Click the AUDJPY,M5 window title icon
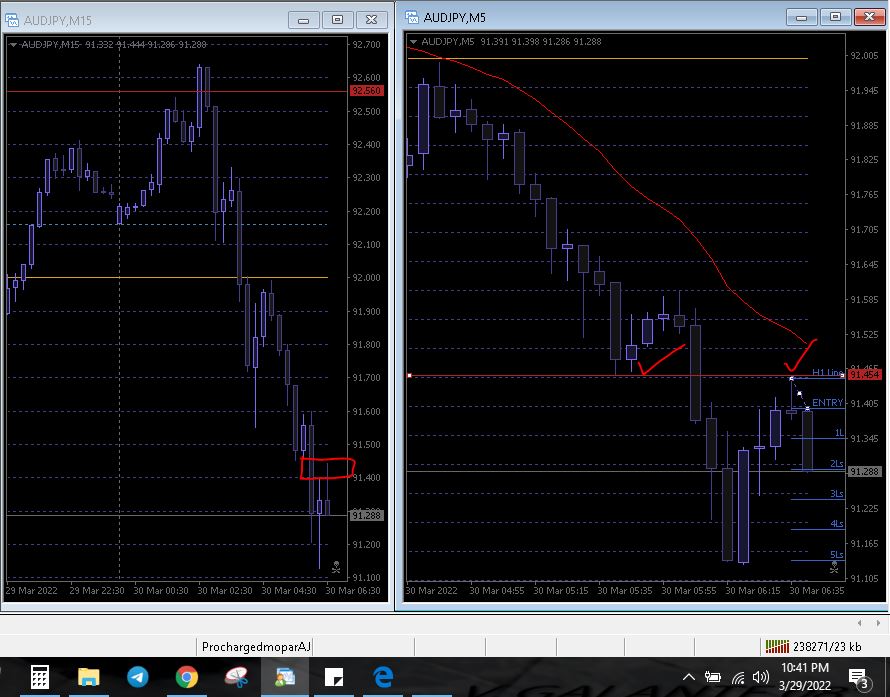The image size is (890, 697). [x=412, y=17]
